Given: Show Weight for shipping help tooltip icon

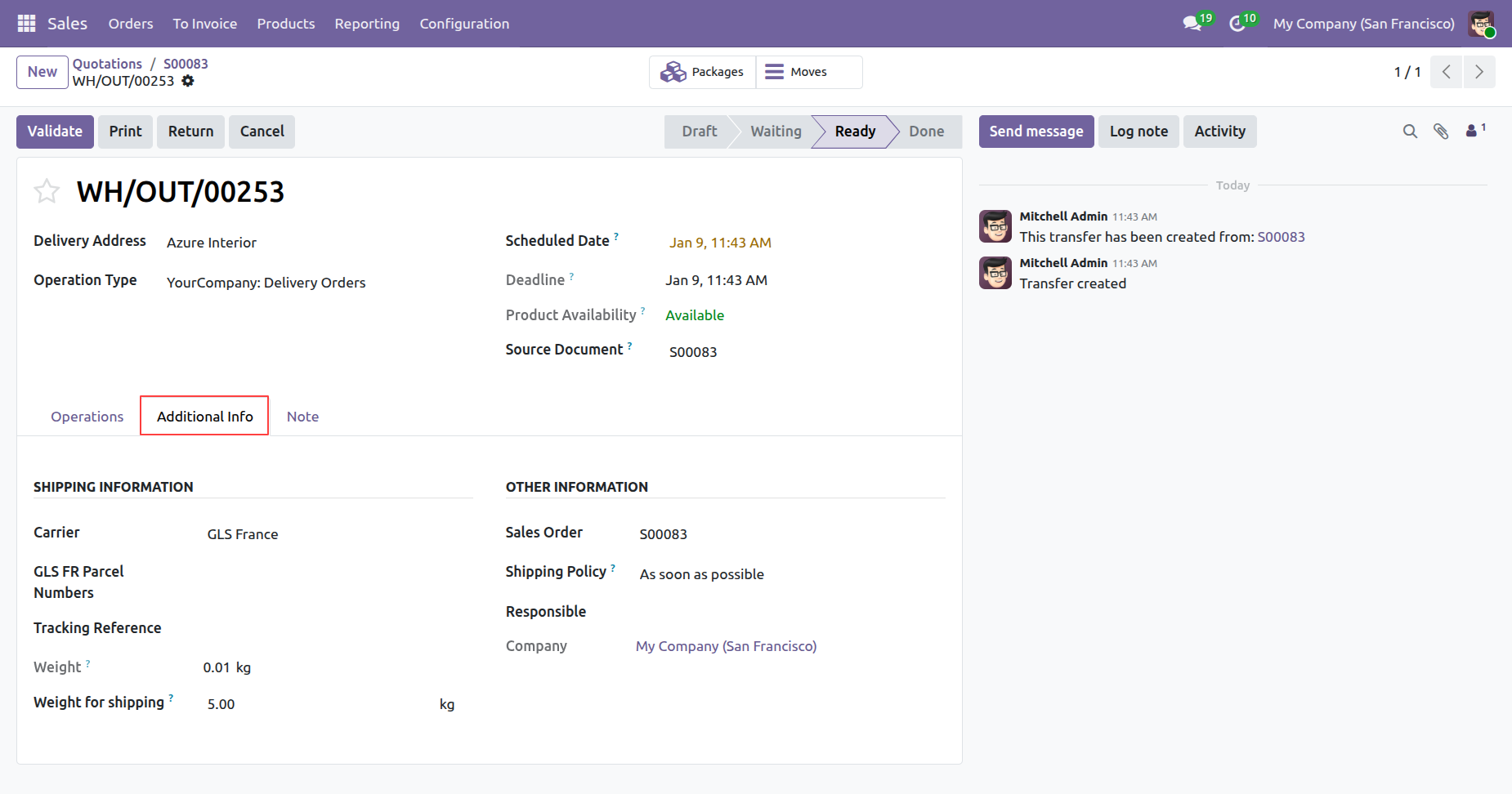Looking at the screenshot, I should (171, 698).
